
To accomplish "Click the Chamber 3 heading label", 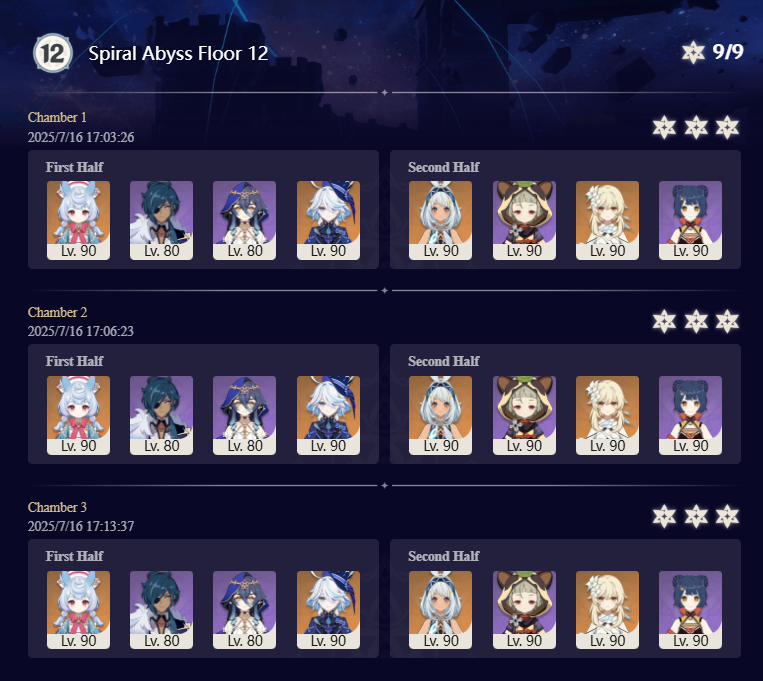I will coord(57,507).
